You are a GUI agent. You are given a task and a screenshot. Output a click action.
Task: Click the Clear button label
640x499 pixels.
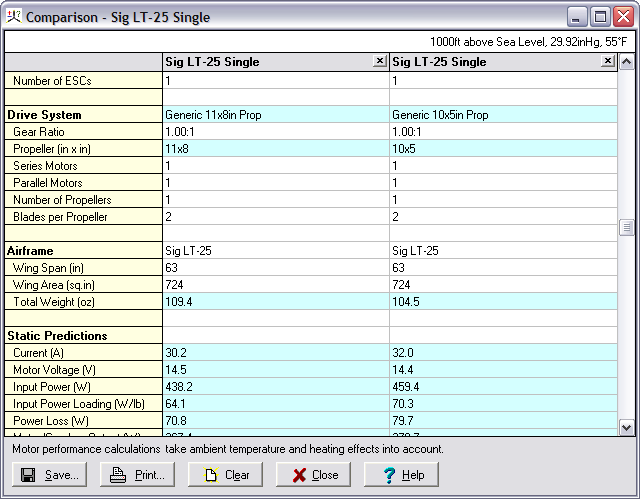click(x=237, y=475)
